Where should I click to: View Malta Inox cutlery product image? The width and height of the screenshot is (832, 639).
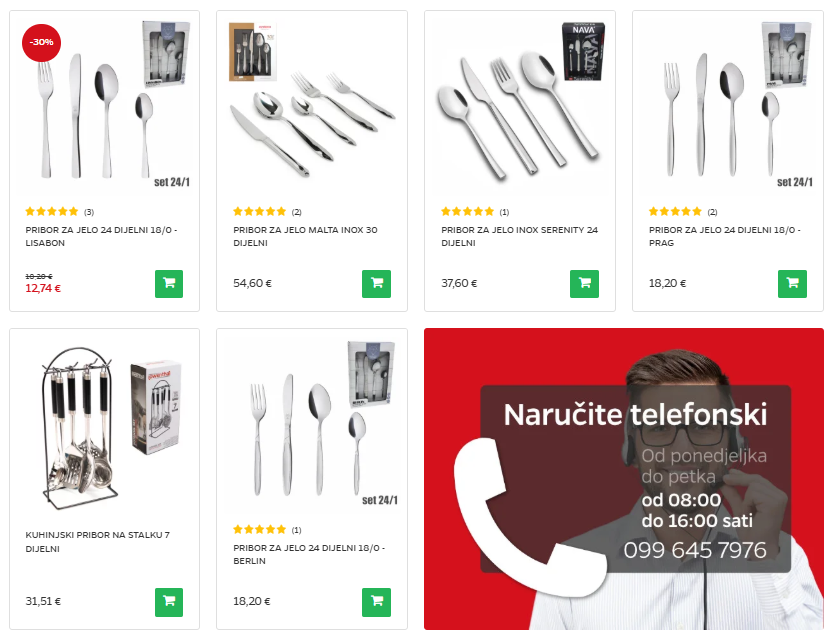point(312,106)
